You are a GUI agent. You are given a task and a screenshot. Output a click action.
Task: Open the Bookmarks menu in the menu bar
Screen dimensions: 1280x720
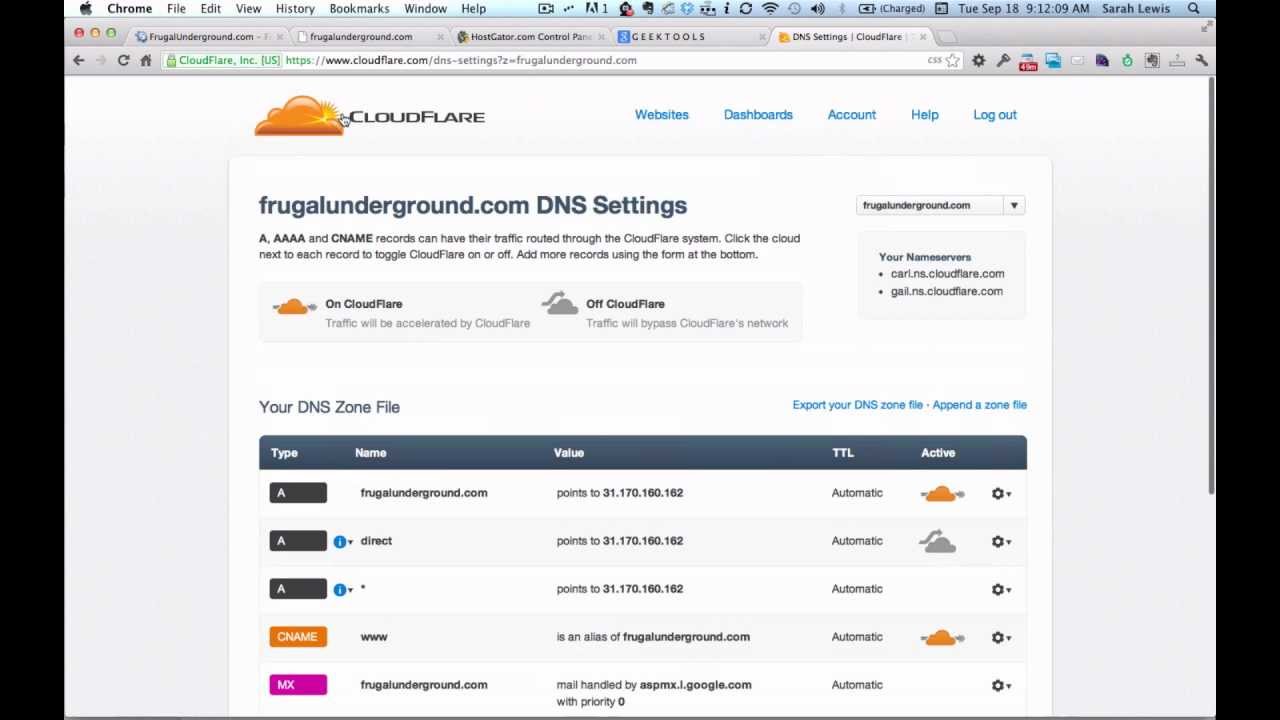(x=359, y=9)
